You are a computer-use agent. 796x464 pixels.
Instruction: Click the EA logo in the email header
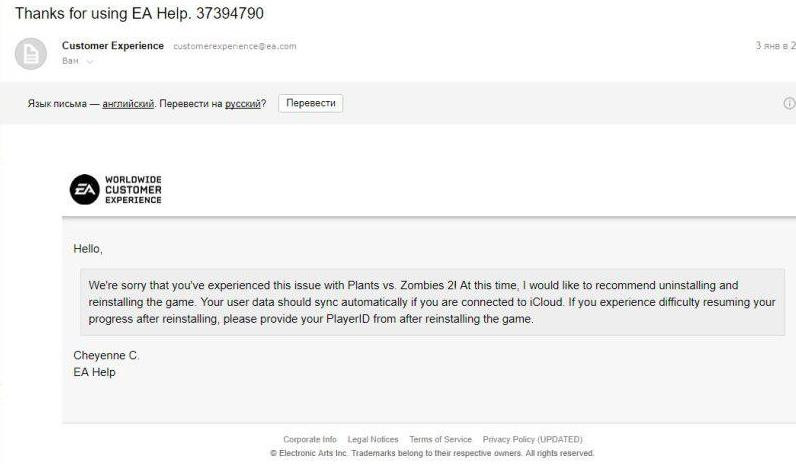pos(84,189)
